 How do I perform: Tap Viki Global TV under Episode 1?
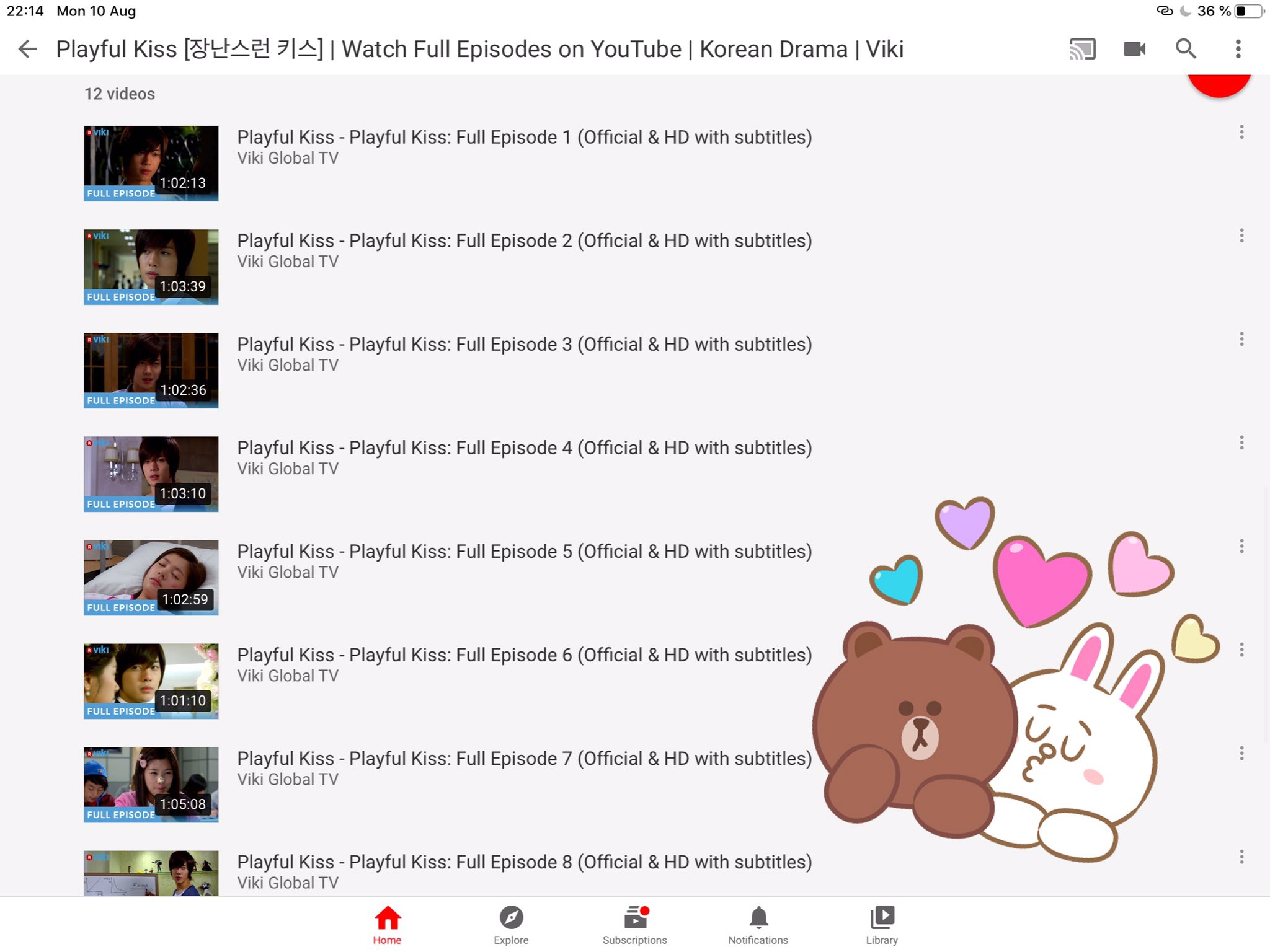[x=288, y=158]
